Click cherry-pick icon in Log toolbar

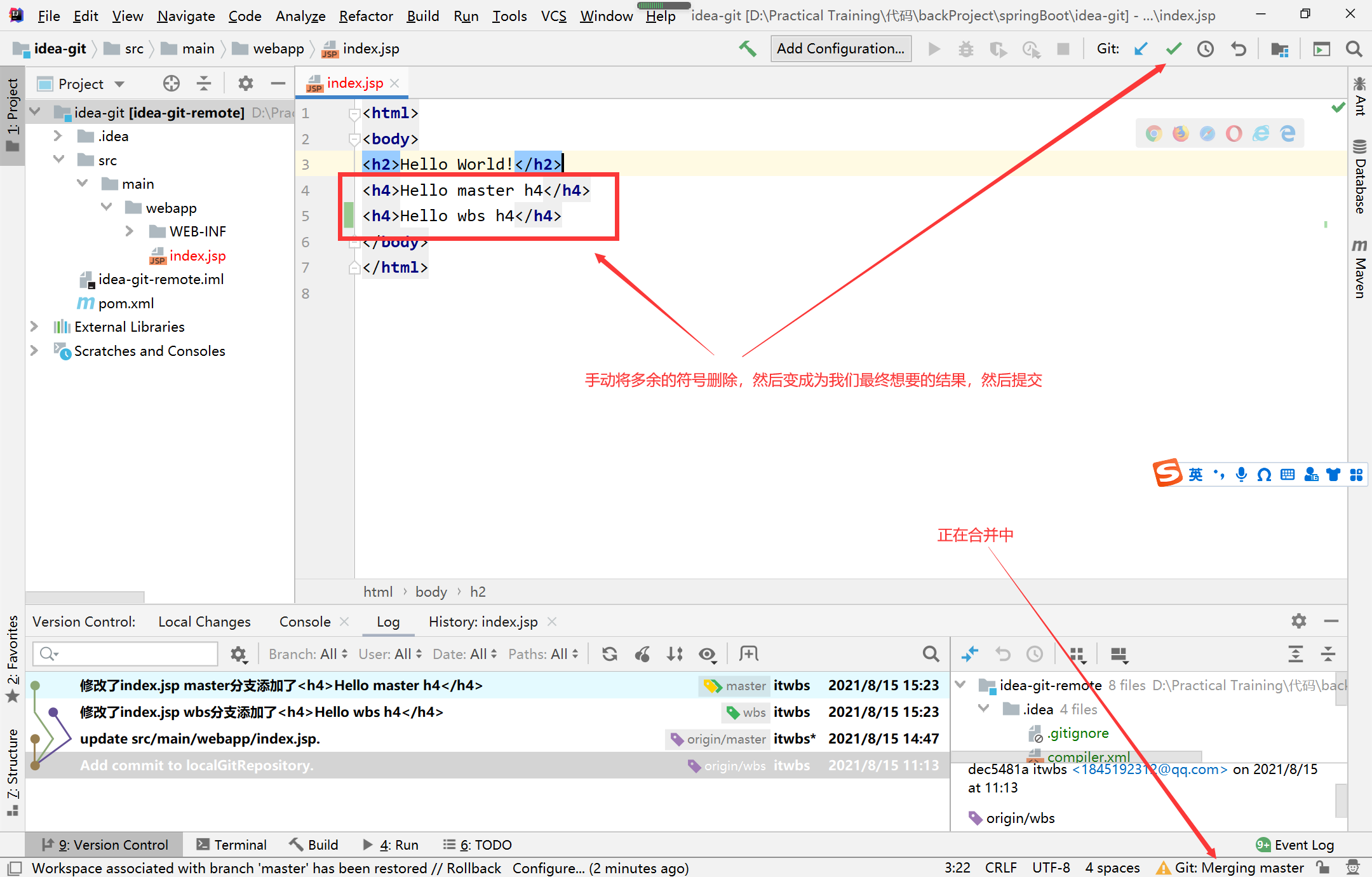(642, 654)
